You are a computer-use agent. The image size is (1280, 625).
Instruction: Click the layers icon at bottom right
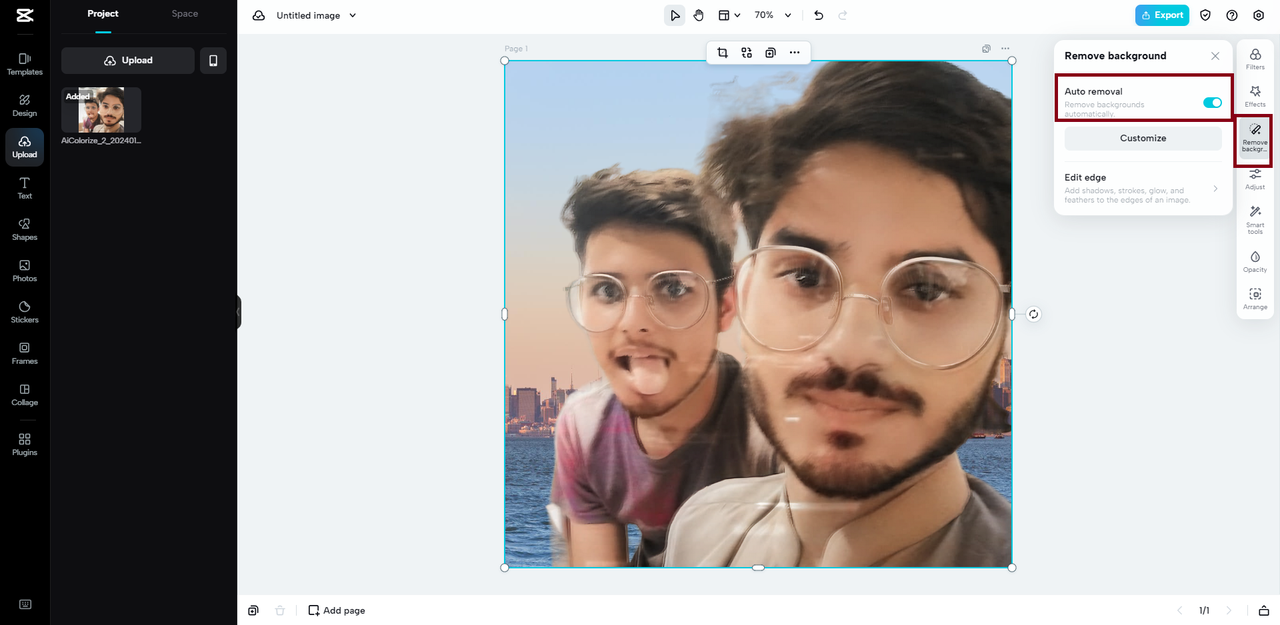(x=1264, y=610)
